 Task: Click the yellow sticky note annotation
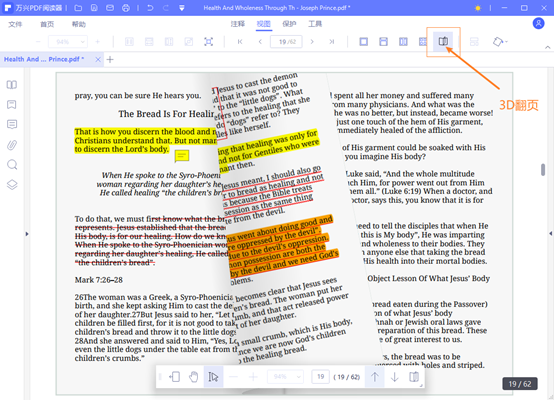(182, 156)
